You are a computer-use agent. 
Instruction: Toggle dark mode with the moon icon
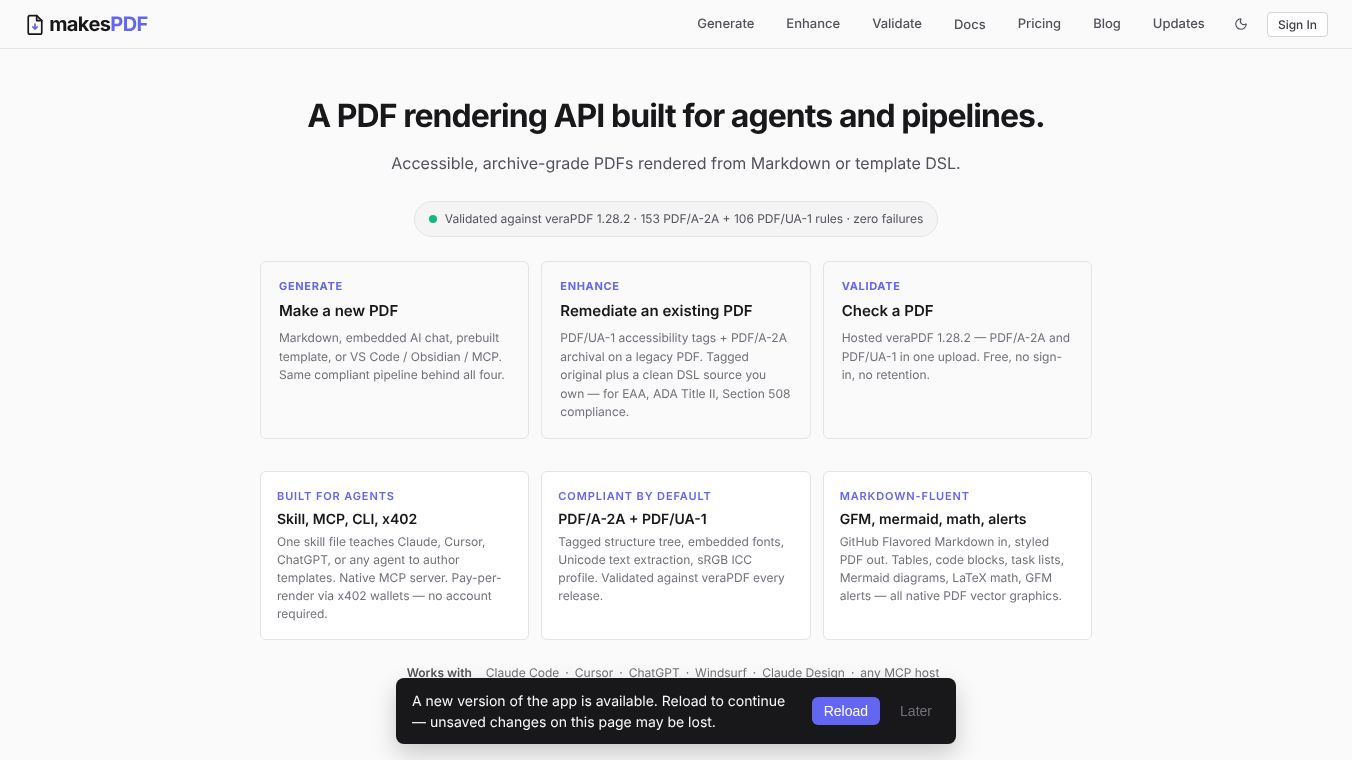(1241, 24)
